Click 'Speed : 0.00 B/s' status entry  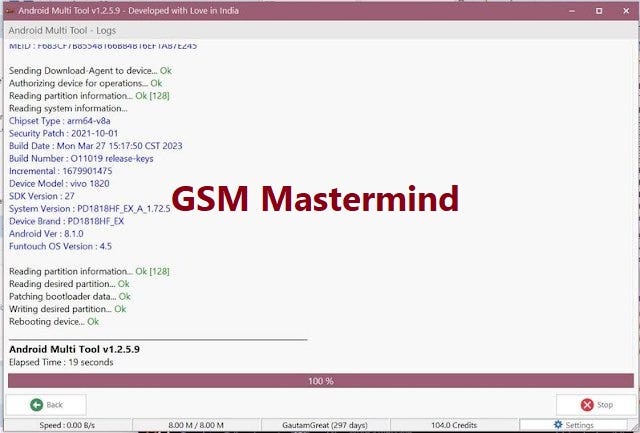click(x=67, y=425)
